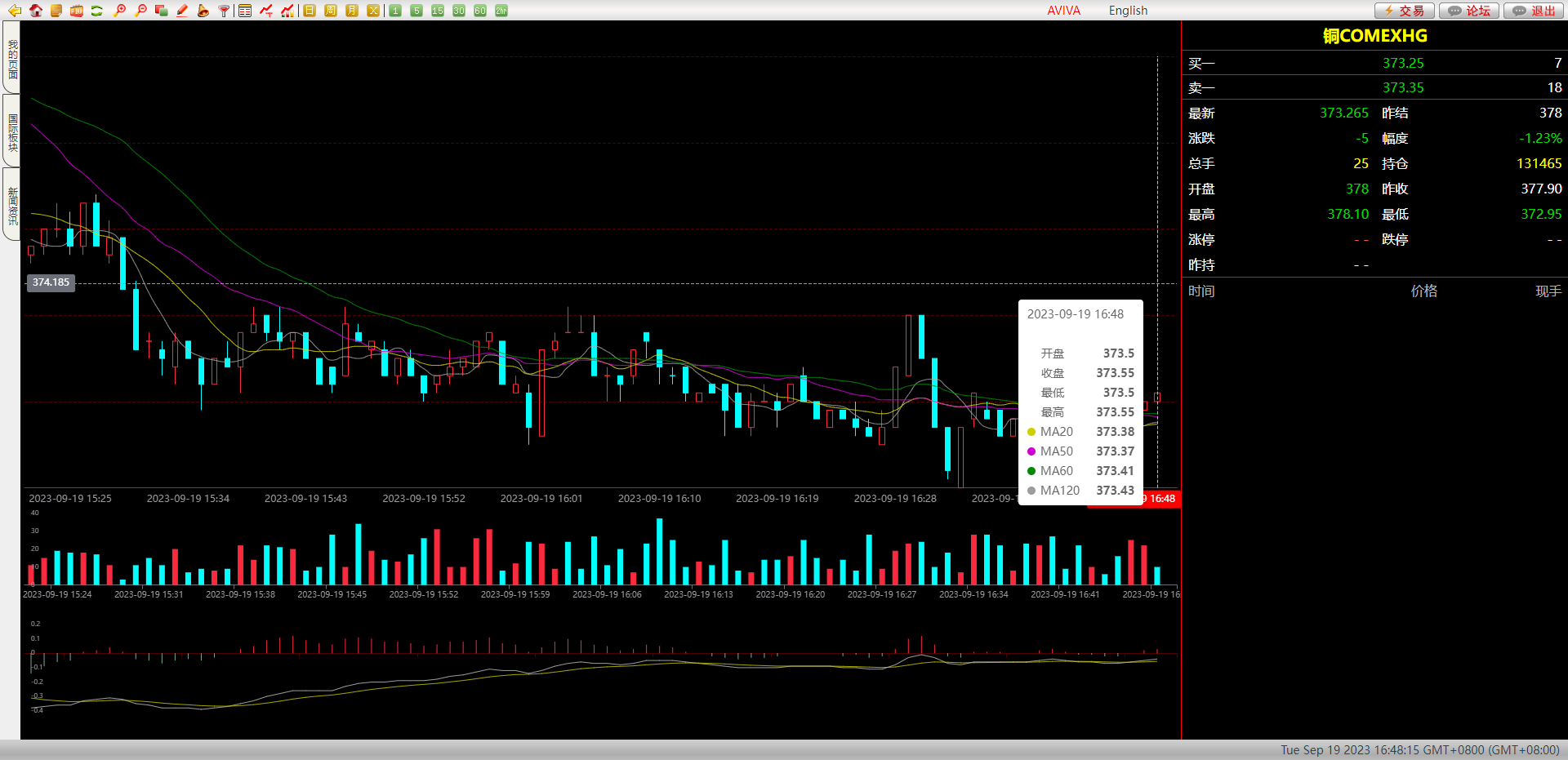This screenshot has height=760, width=1568.
Task: Click the 374.185 price label on chart
Action: pos(51,282)
